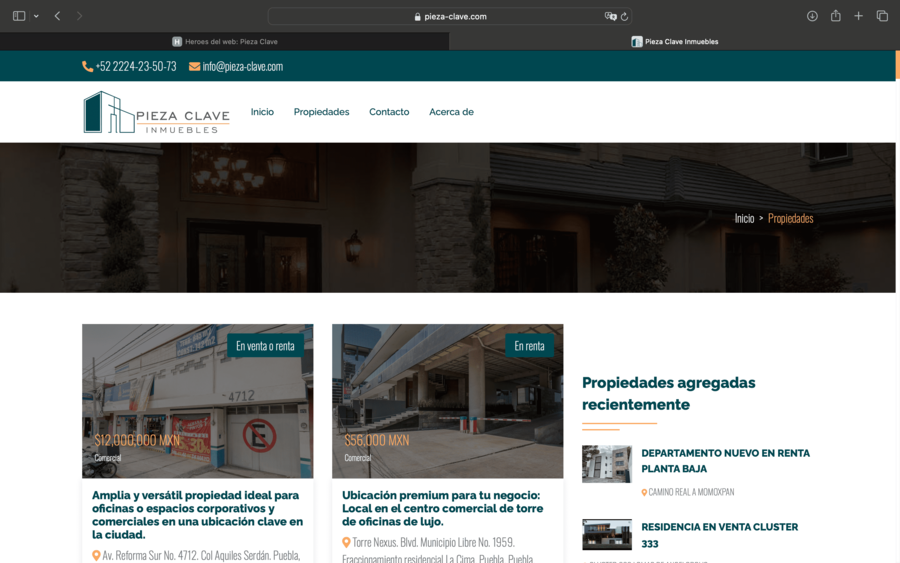Click the translate icon in address bar
Viewport: 900px width, 563px height.
click(x=610, y=17)
